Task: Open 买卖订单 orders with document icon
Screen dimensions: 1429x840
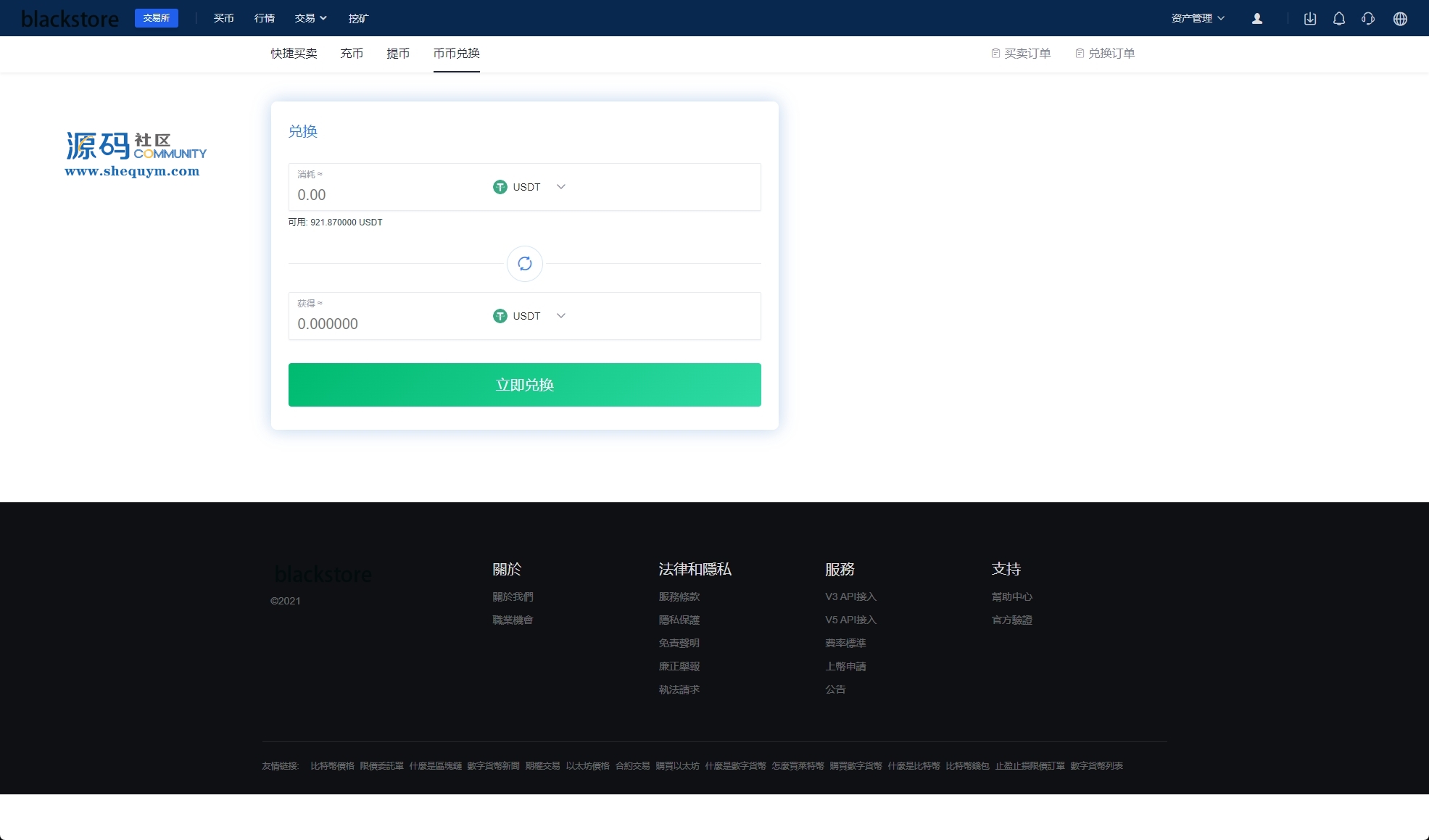Action: click(x=1021, y=54)
